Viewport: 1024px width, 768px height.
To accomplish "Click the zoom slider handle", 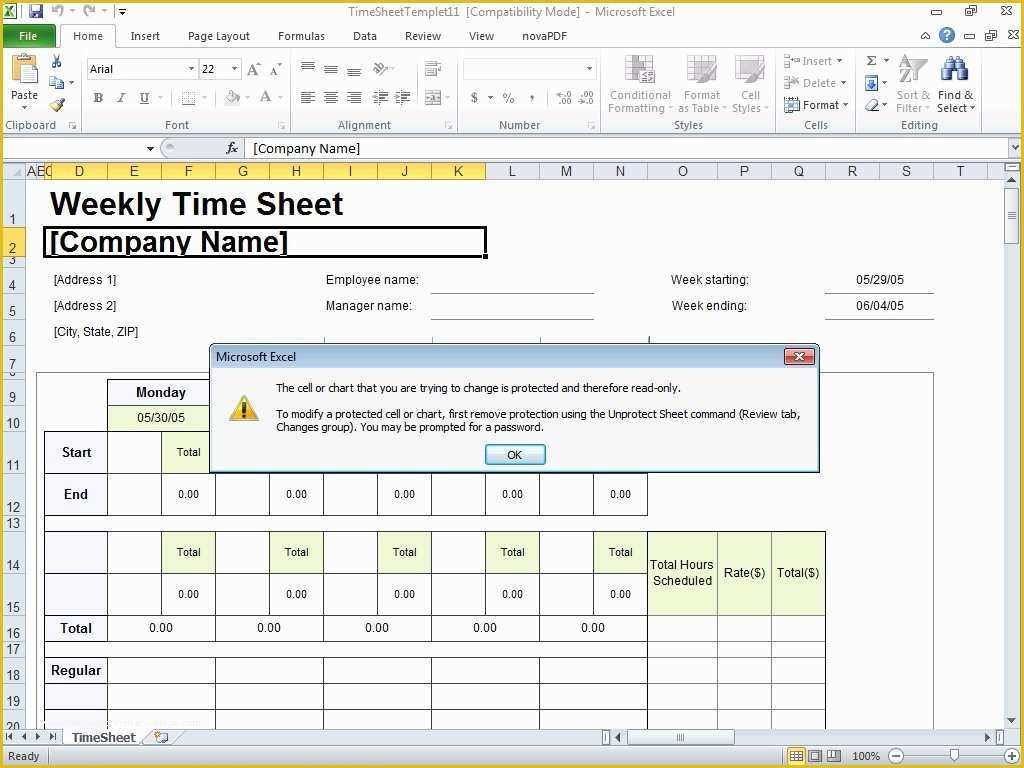I will click(x=954, y=756).
